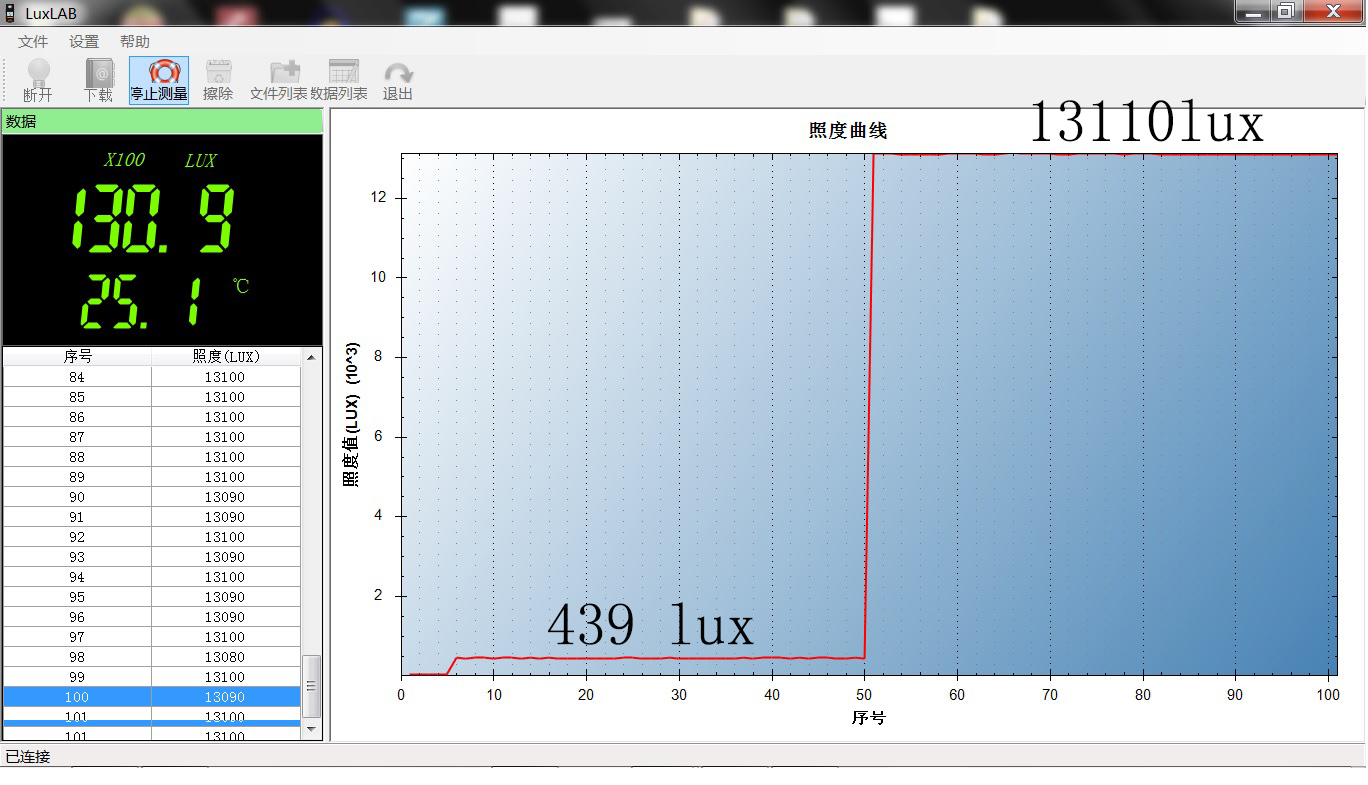
Task: Click the 数据 panel header
Action: point(162,121)
